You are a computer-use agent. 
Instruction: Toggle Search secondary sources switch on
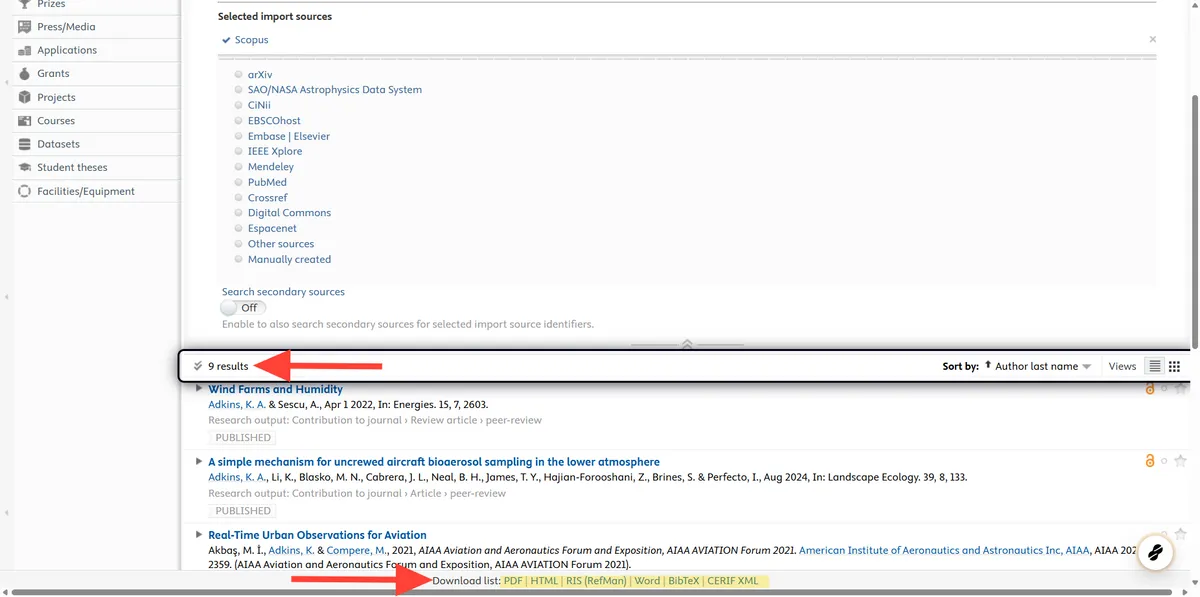tap(244, 308)
